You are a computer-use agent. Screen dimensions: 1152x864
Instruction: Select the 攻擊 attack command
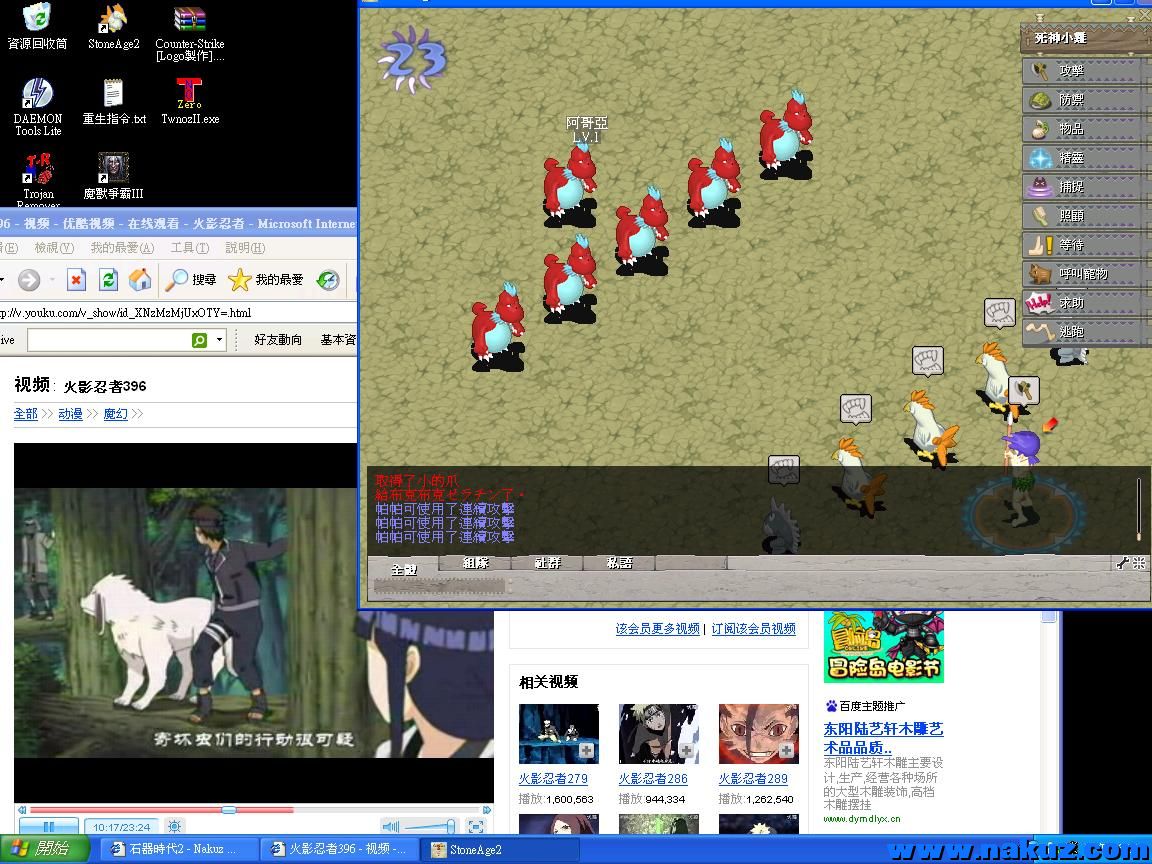[1081, 71]
